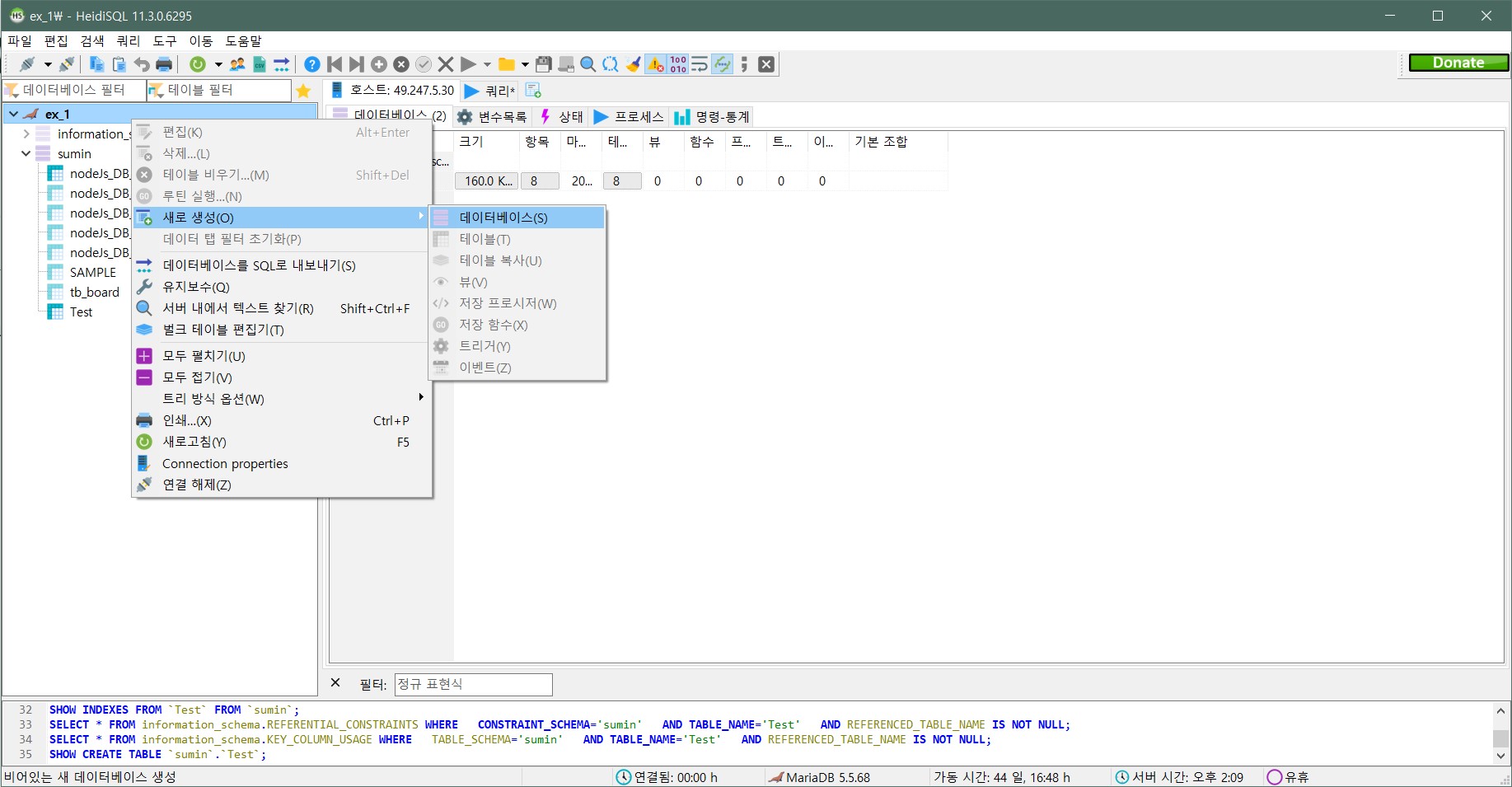
Task: Jump to last row icon
Action: (357, 64)
